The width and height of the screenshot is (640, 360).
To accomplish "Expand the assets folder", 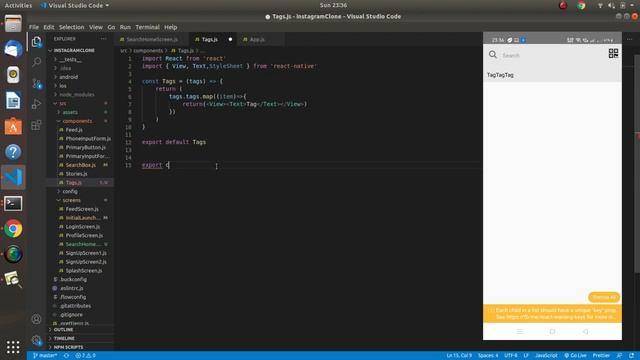I will click(x=70, y=112).
